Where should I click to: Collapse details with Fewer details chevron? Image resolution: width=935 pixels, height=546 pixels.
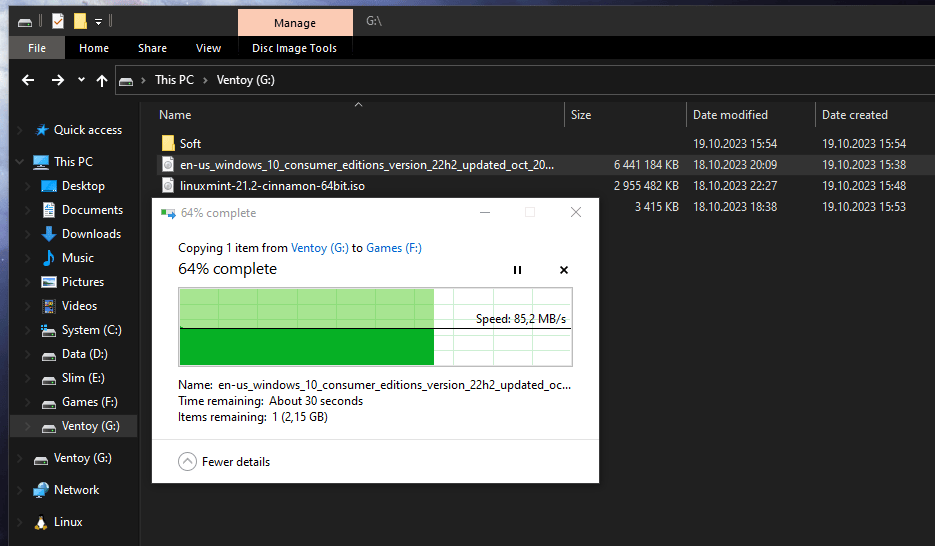click(x=187, y=462)
